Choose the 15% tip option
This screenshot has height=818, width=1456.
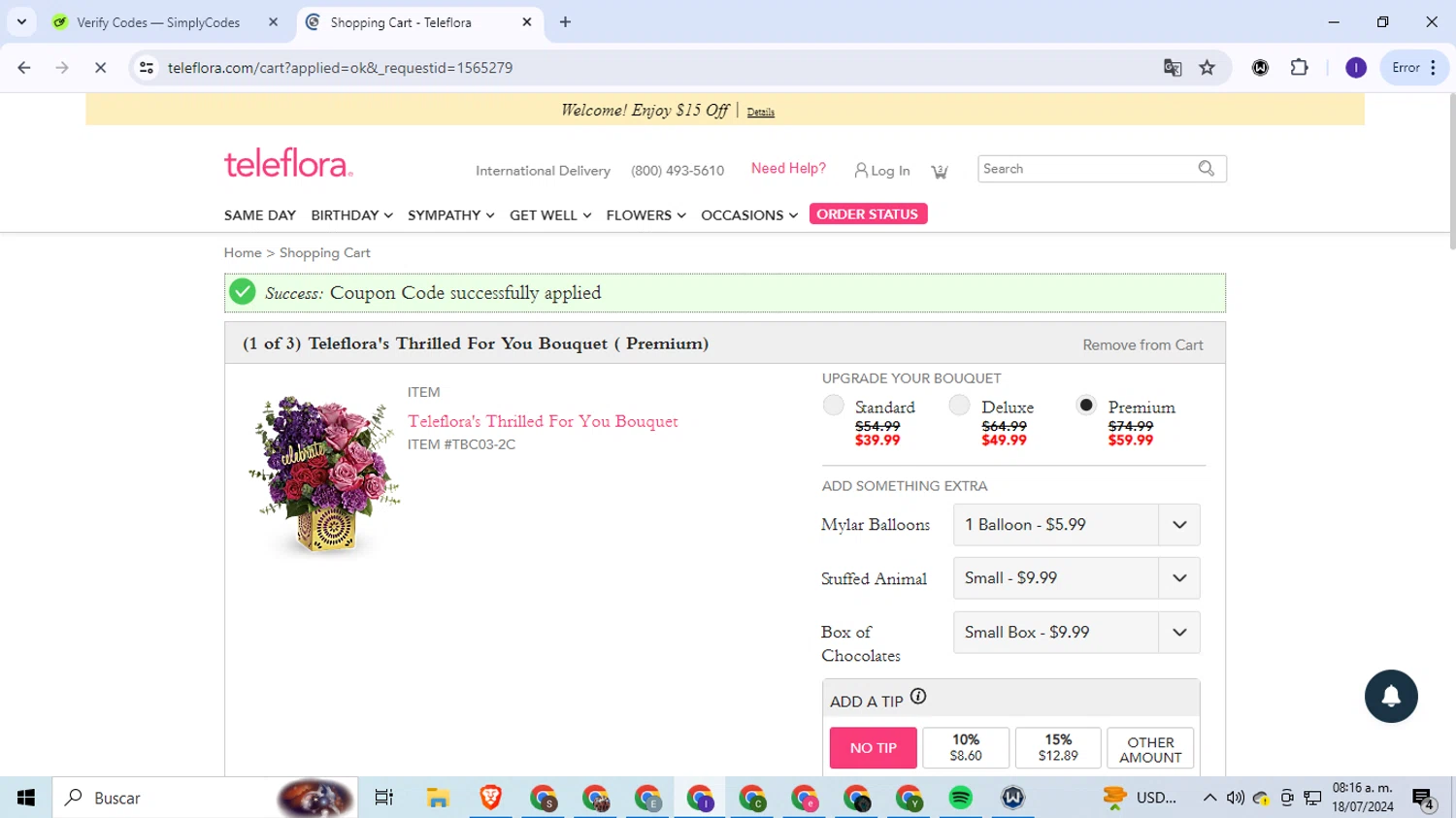1058,748
